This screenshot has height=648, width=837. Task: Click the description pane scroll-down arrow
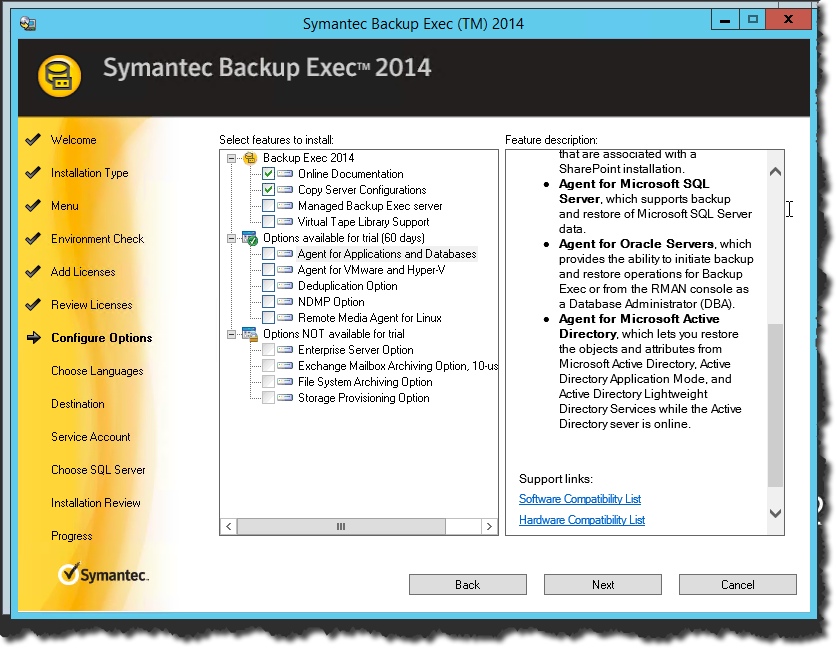click(776, 513)
